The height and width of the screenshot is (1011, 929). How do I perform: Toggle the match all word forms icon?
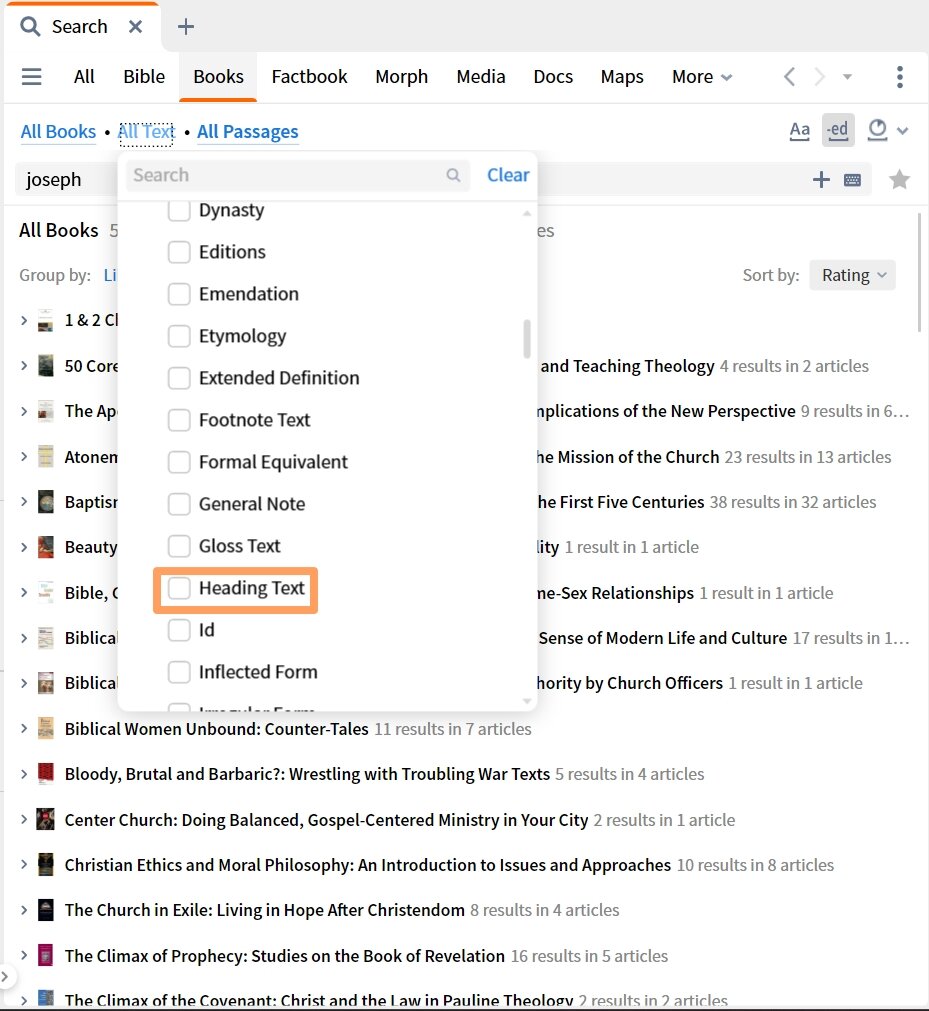coord(838,130)
